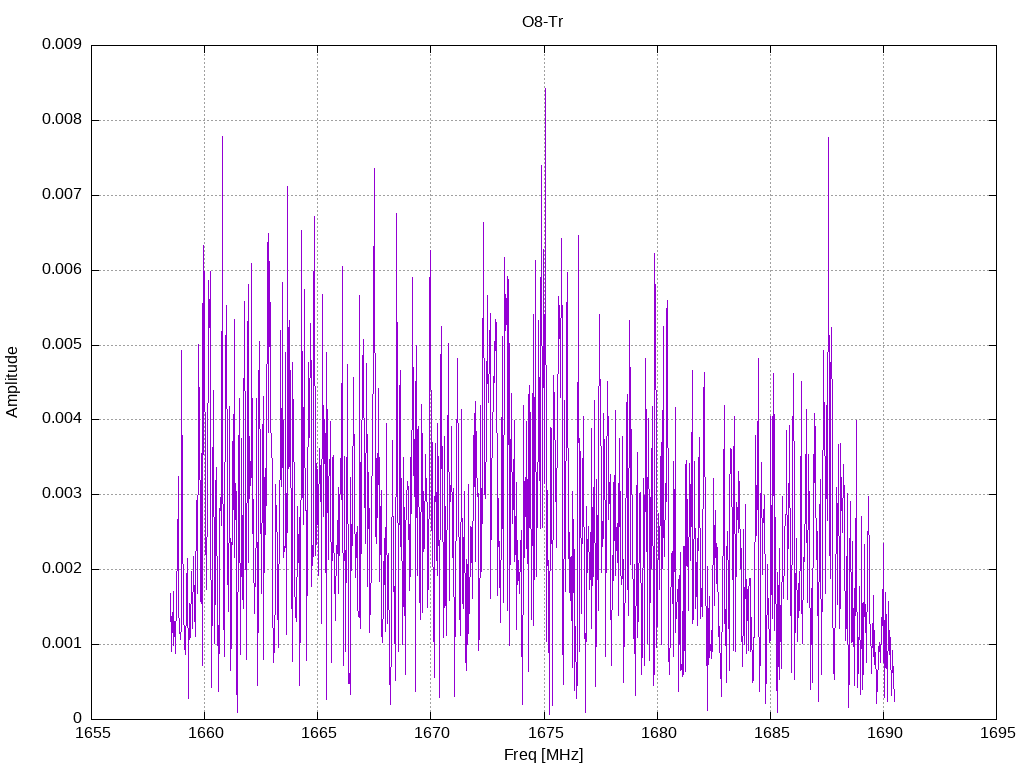This screenshot has width=1024, height=768.
Task: Click the 0.009 y-axis tick label
Action: [x=62, y=44]
